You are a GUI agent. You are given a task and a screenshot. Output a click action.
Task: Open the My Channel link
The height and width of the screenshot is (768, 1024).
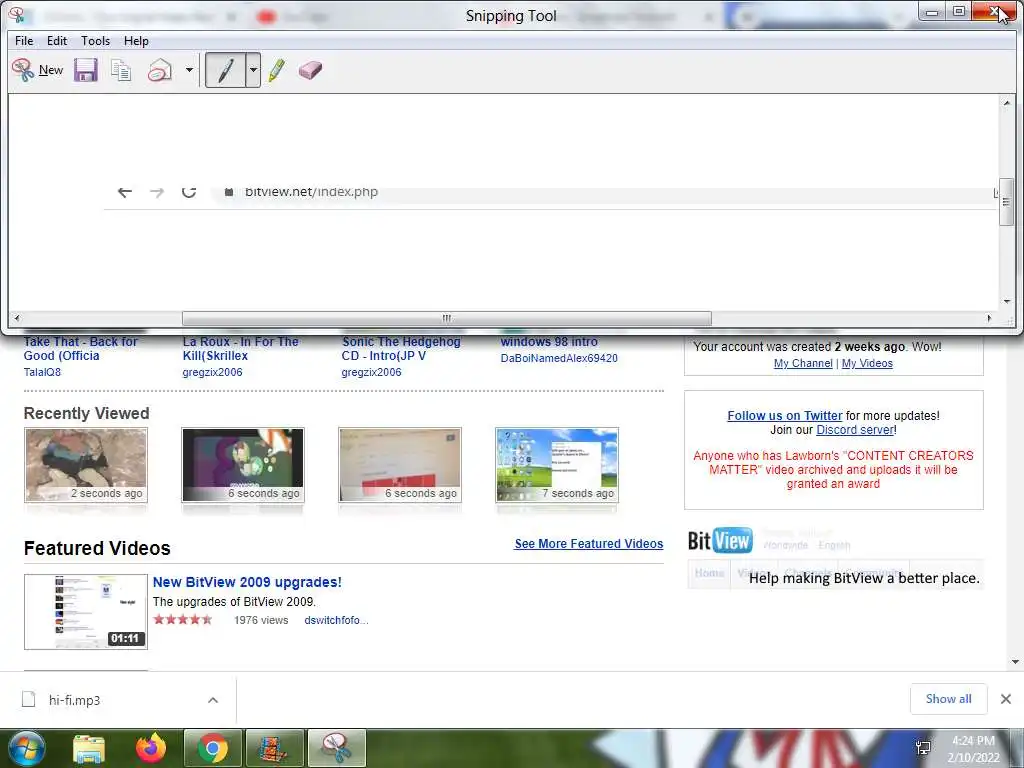click(803, 363)
